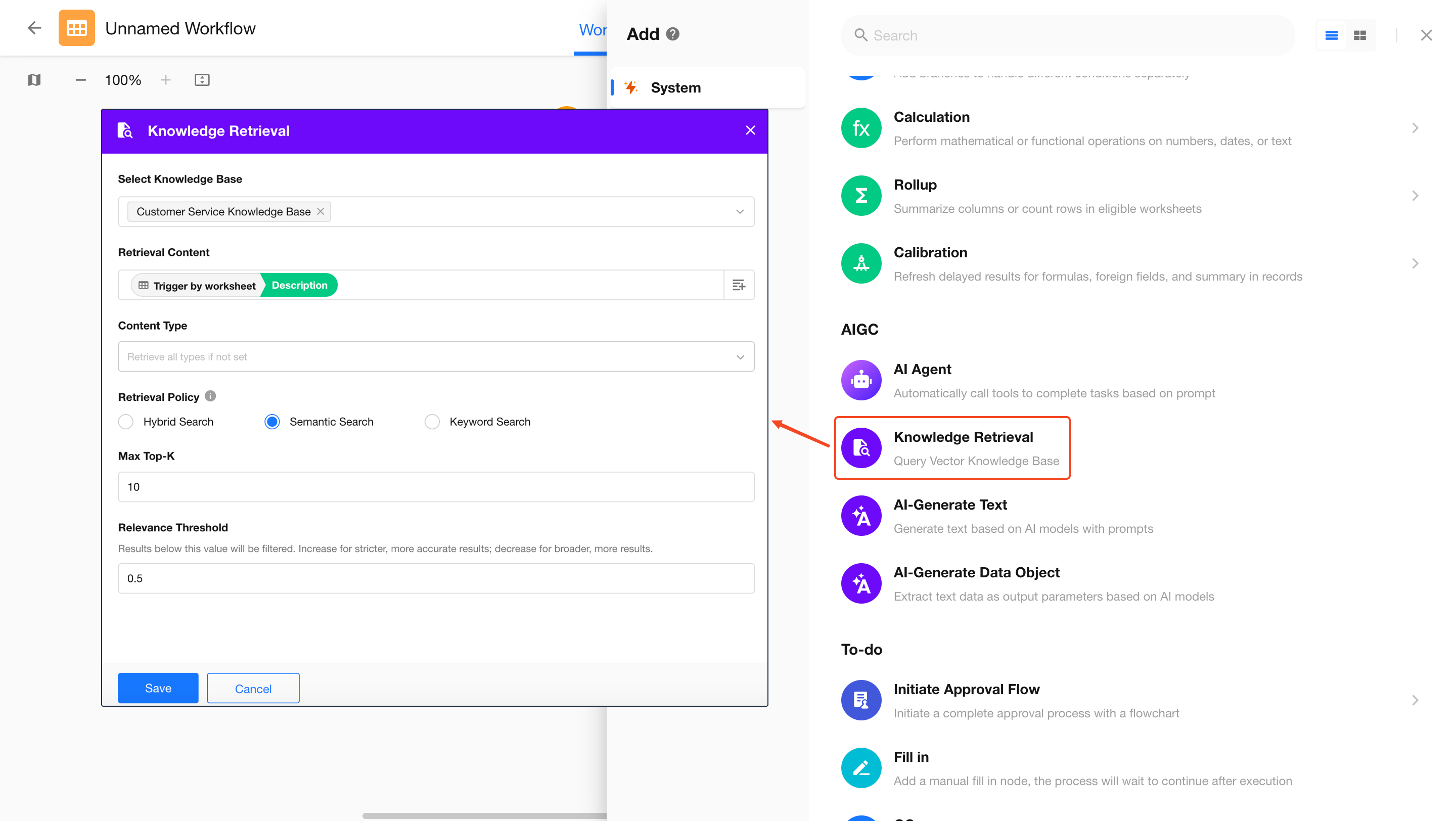This screenshot has width=1456, height=821.
Task: Click the AI Agent robot icon
Action: tap(861, 380)
